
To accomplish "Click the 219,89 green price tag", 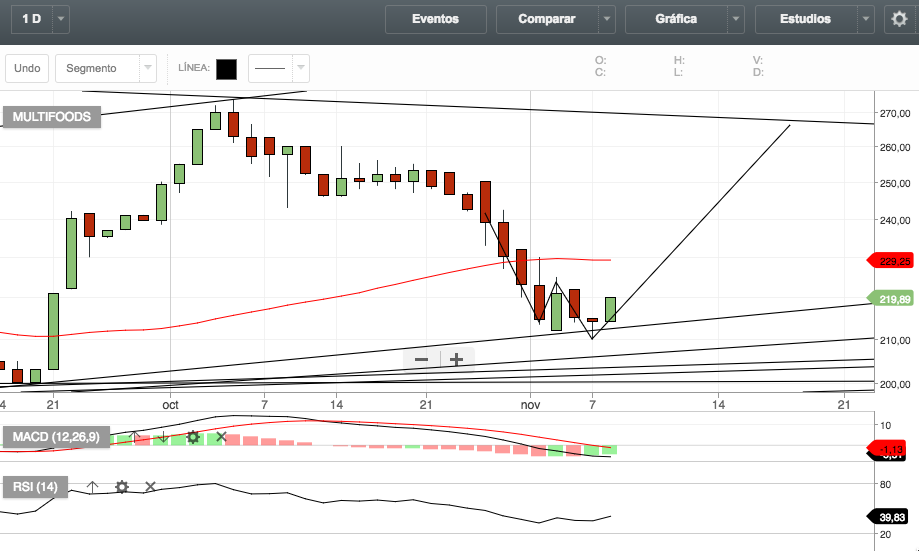I will (891, 299).
